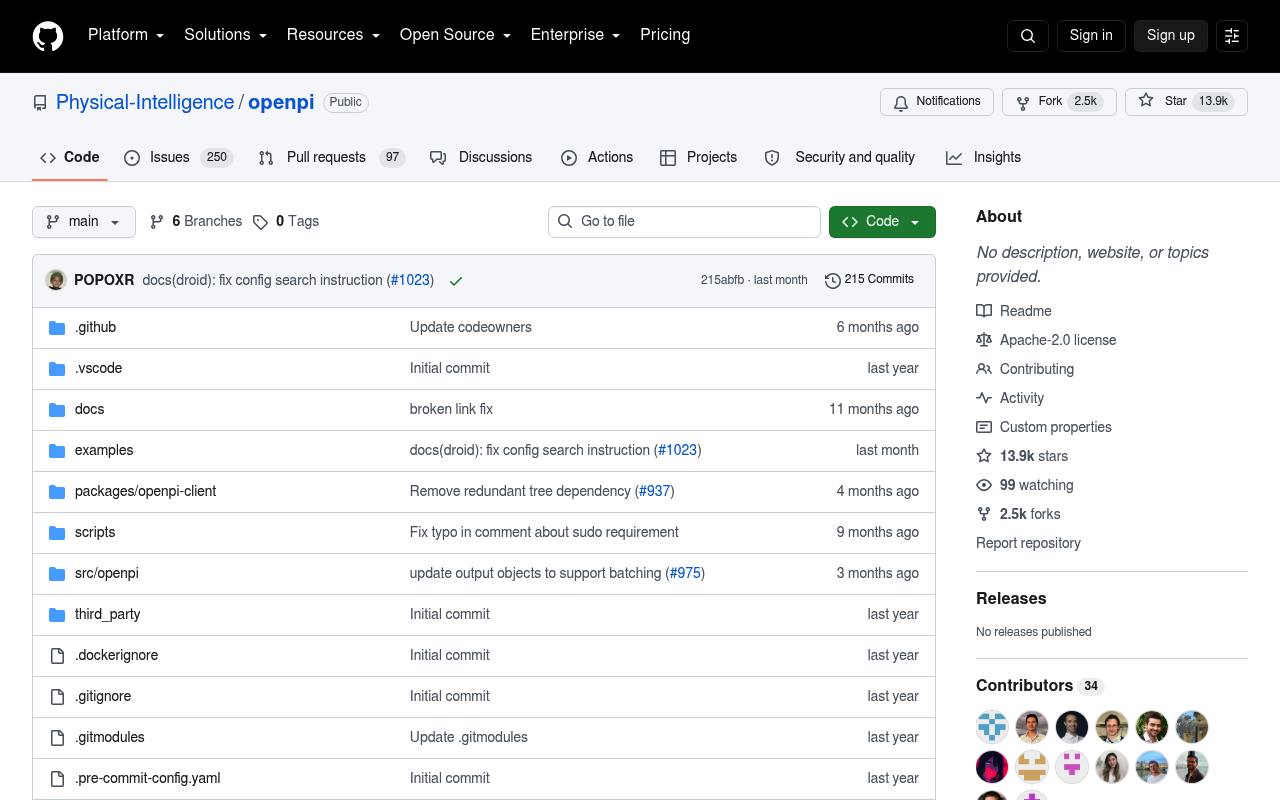Viewport: 1280px width, 800px height.
Task: Switch to the Pull requests tab
Action: (x=331, y=157)
